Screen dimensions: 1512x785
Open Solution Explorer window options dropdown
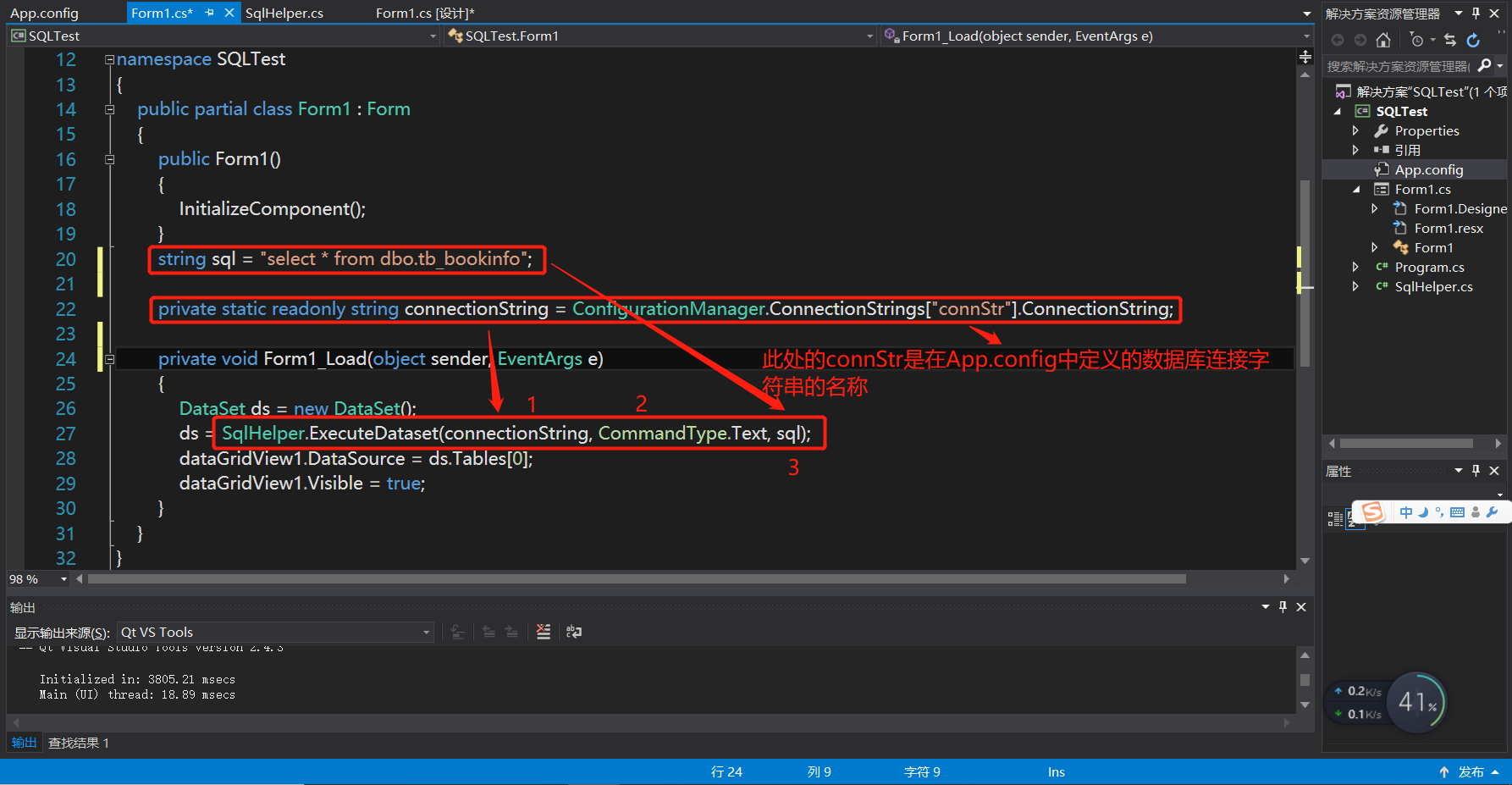tap(1459, 14)
